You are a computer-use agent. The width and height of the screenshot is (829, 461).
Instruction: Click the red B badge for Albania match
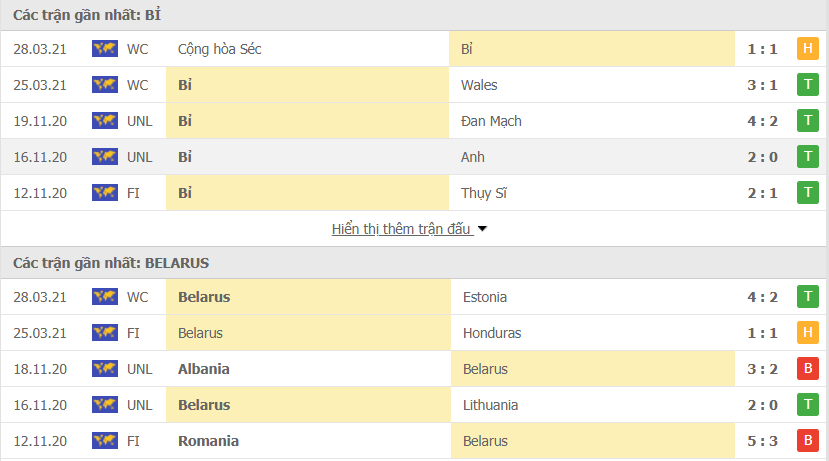click(x=807, y=369)
